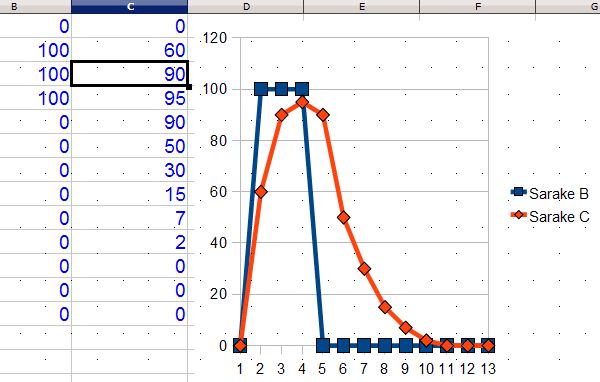The width and height of the screenshot is (600, 382).
Task: Click the cell containing 15
Action: pyautogui.click(x=130, y=194)
